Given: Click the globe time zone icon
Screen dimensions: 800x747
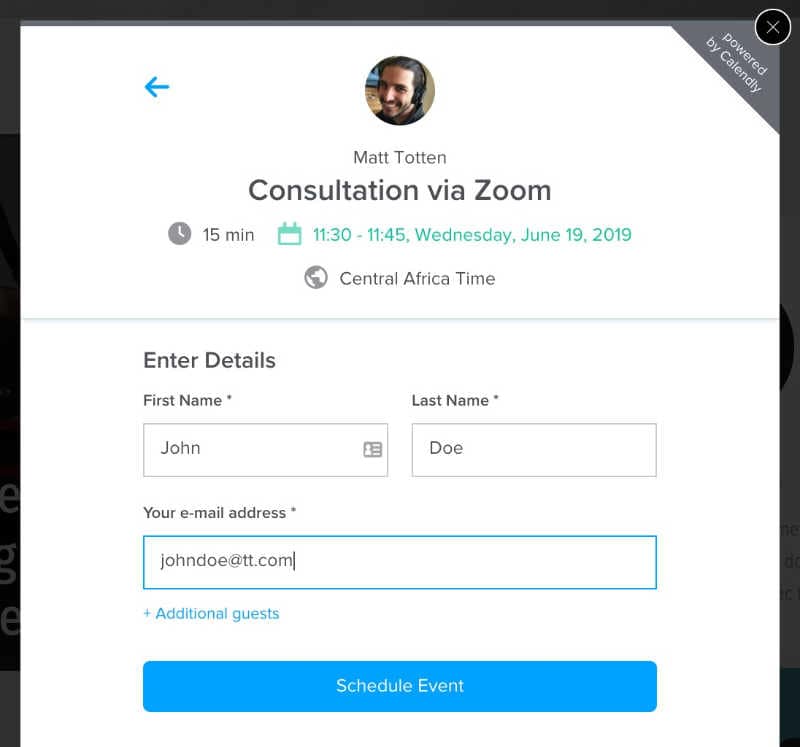Looking at the screenshot, I should click(x=316, y=278).
